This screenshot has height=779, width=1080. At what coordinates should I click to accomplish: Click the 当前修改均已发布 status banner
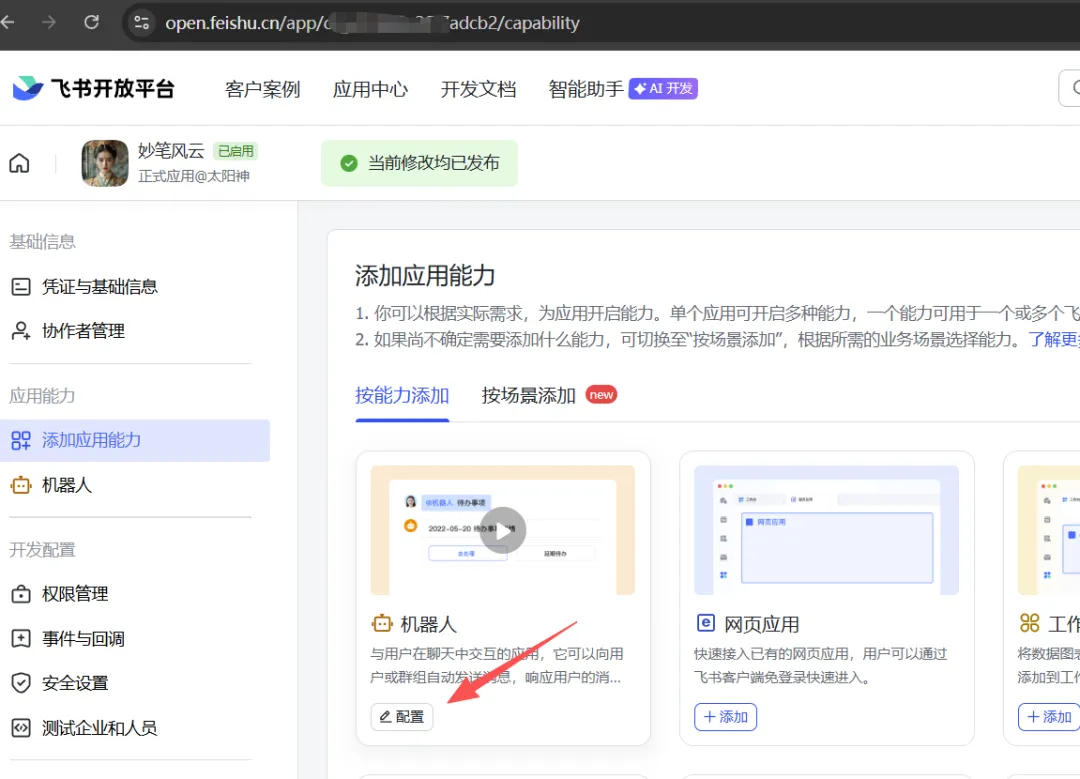pyautogui.click(x=419, y=163)
